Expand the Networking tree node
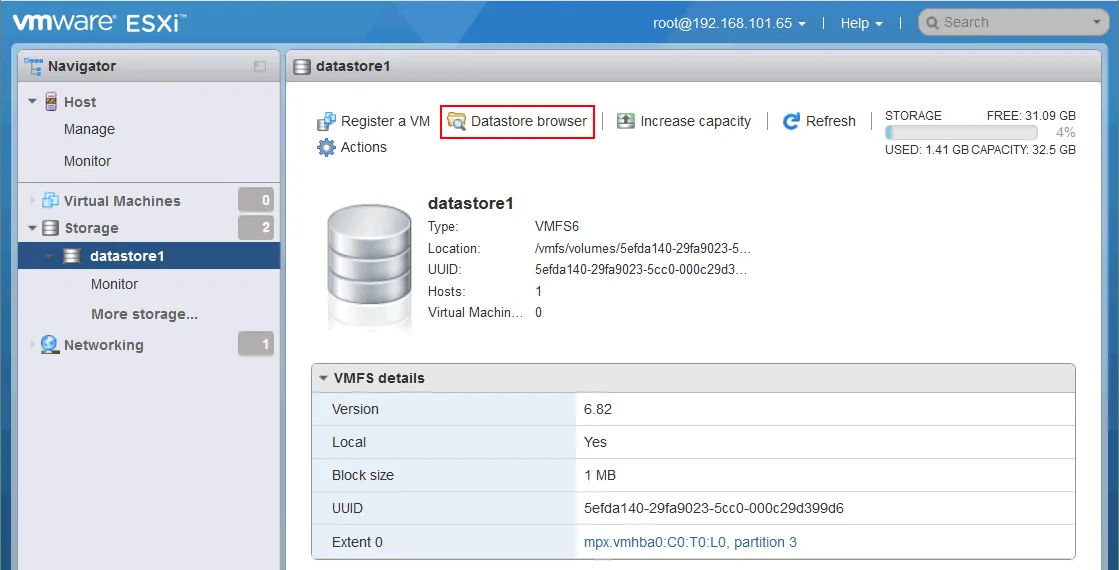This screenshot has width=1119, height=570. point(32,345)
